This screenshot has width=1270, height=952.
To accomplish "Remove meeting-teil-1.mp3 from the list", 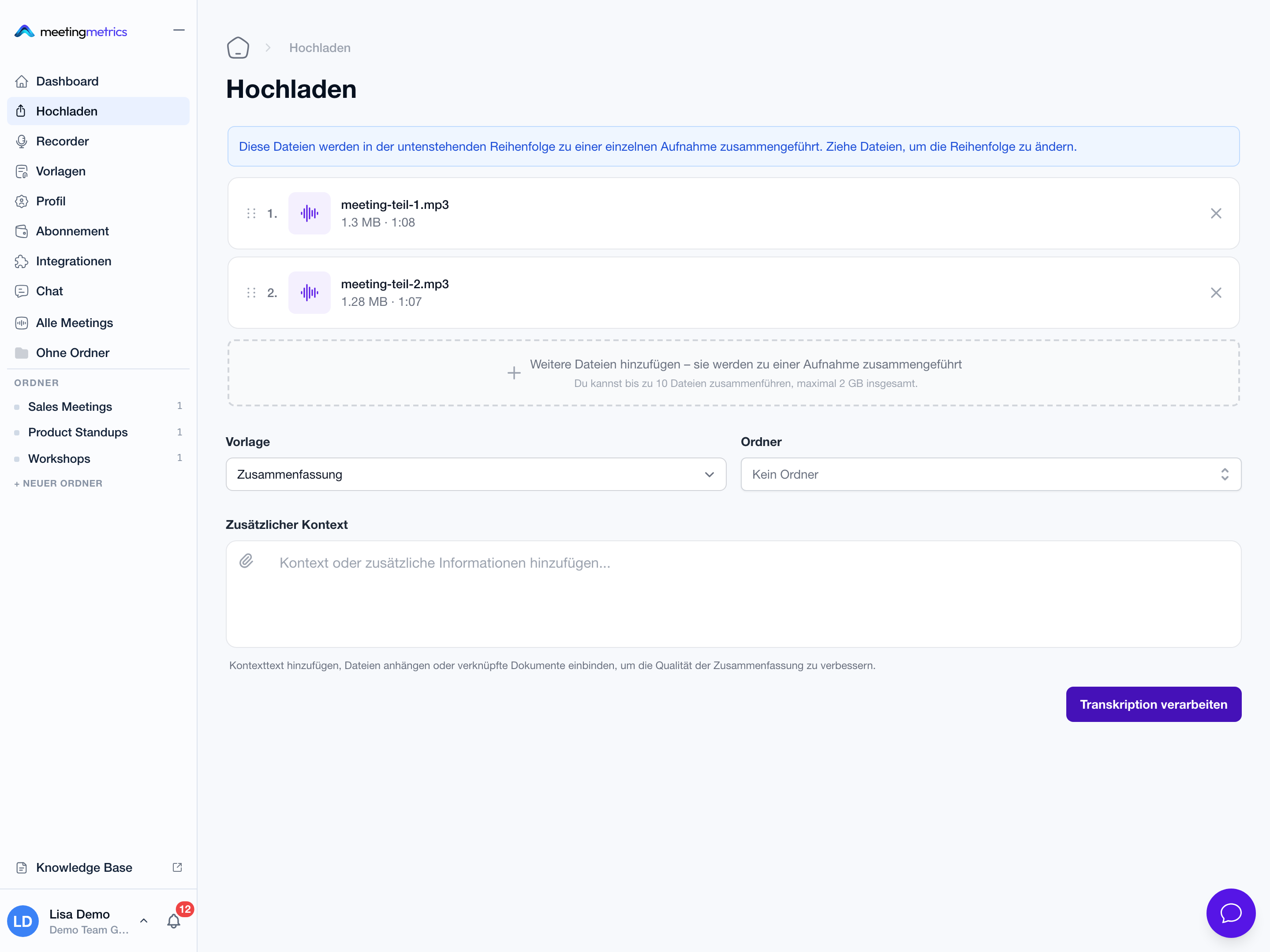I will click(1215, 213).
